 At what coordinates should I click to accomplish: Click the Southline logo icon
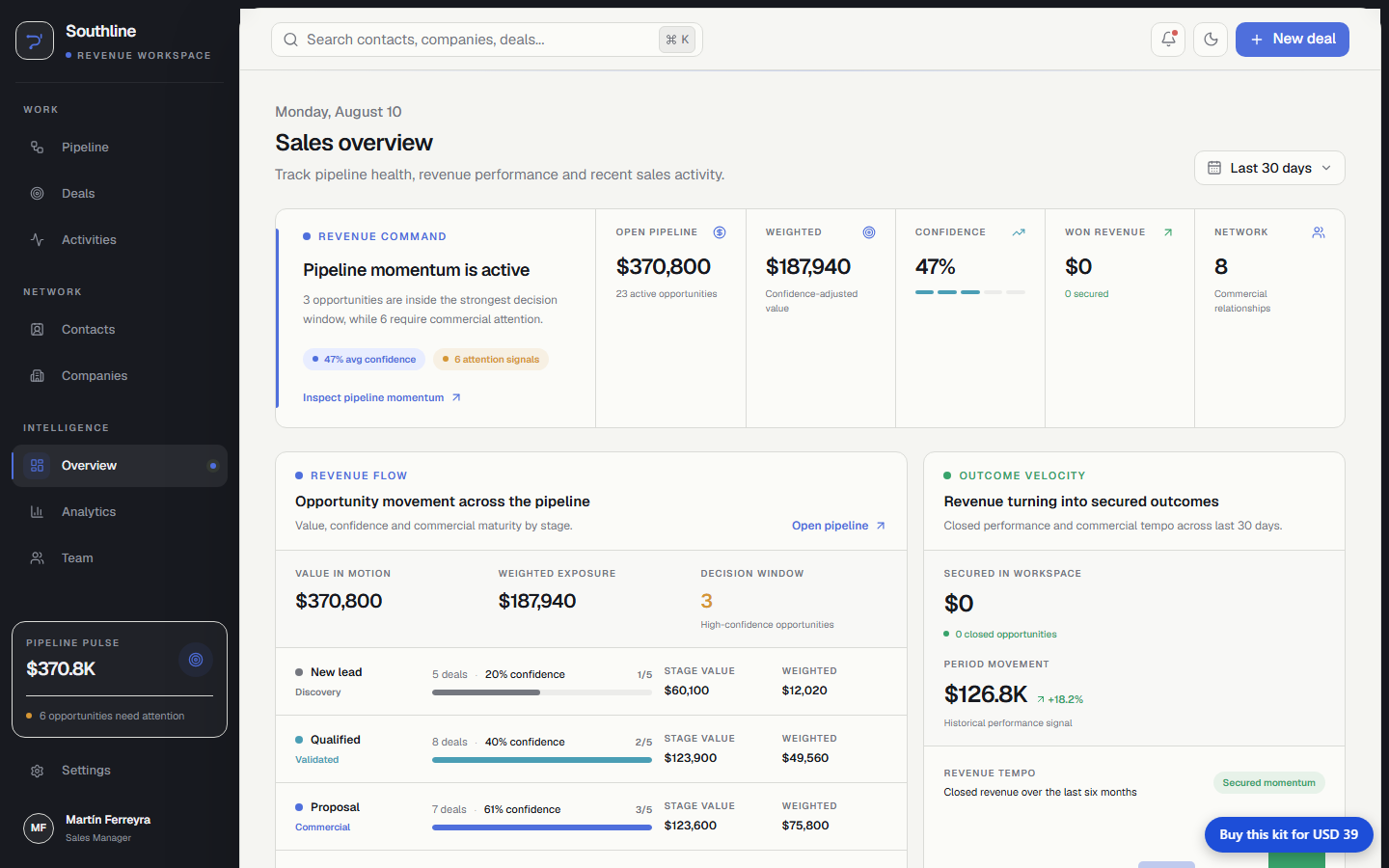pyautogui.click(x=35, y=41)
